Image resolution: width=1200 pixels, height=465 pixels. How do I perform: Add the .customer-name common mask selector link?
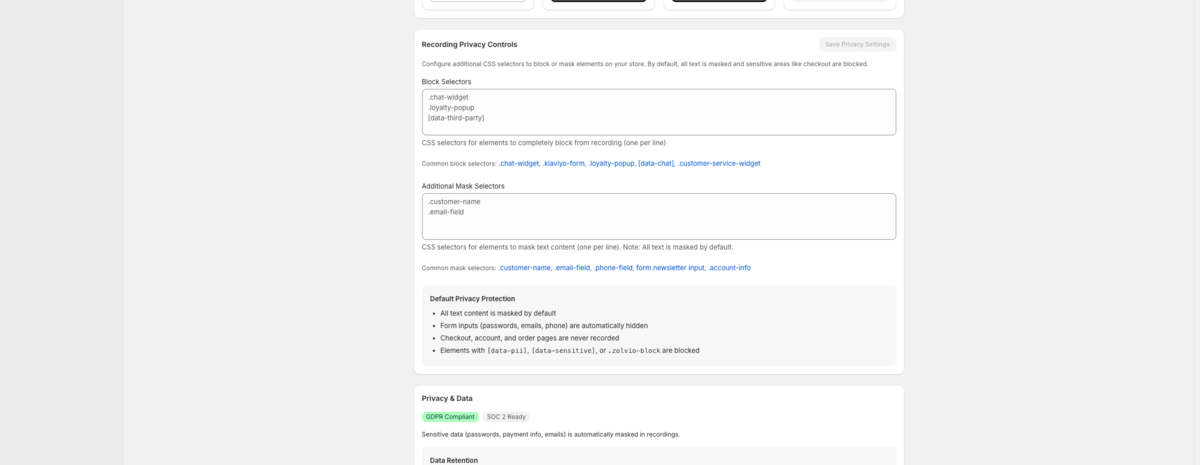(x=525, y=268)
